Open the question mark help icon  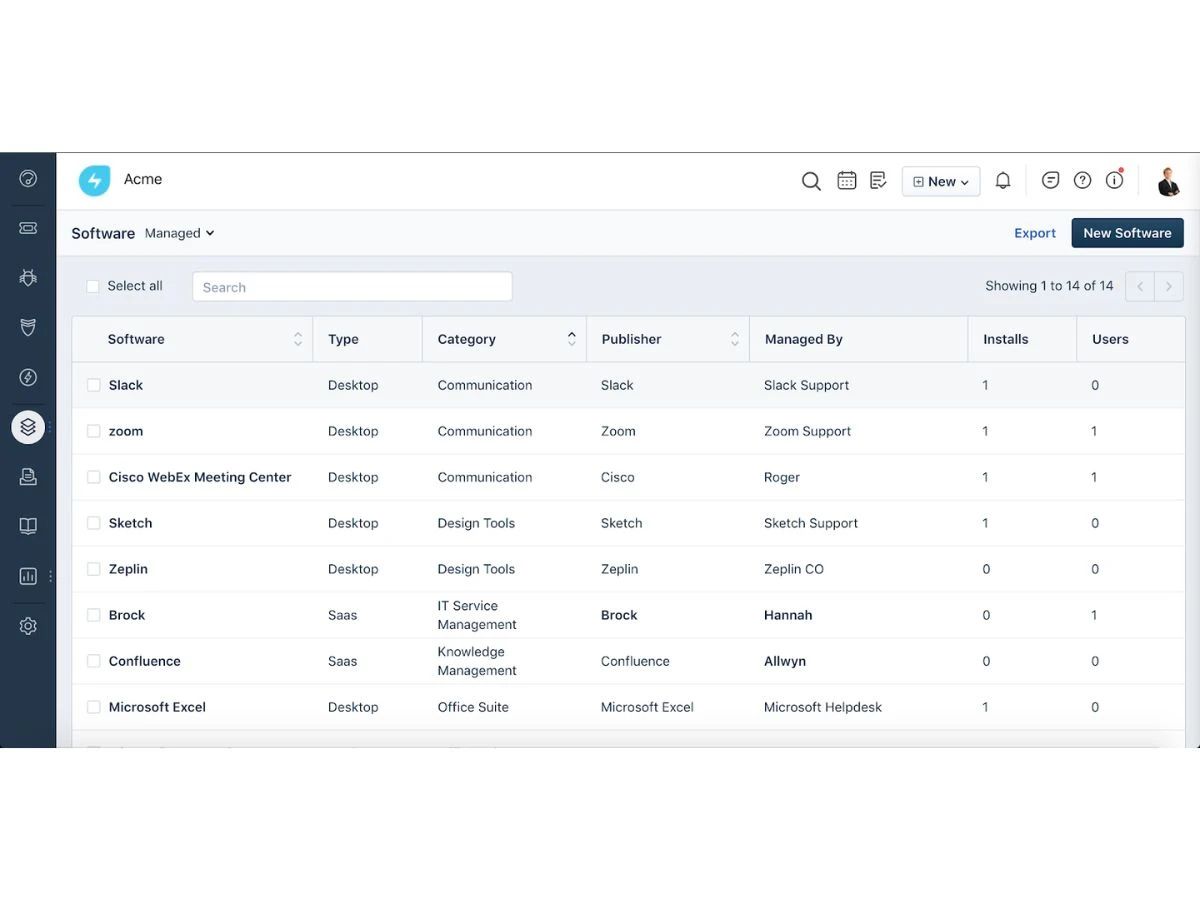pyautogui.click(x=1082, y=180)
